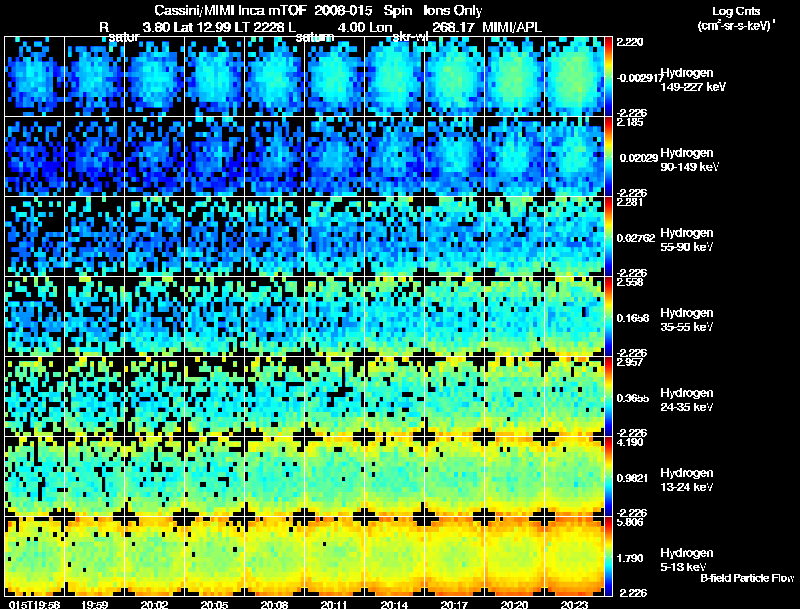Image resolution: width=800 pixels, height=609 pixels.
Task: Click the 'Hydrogen 13-24 keV' row label
Action: 687,480
